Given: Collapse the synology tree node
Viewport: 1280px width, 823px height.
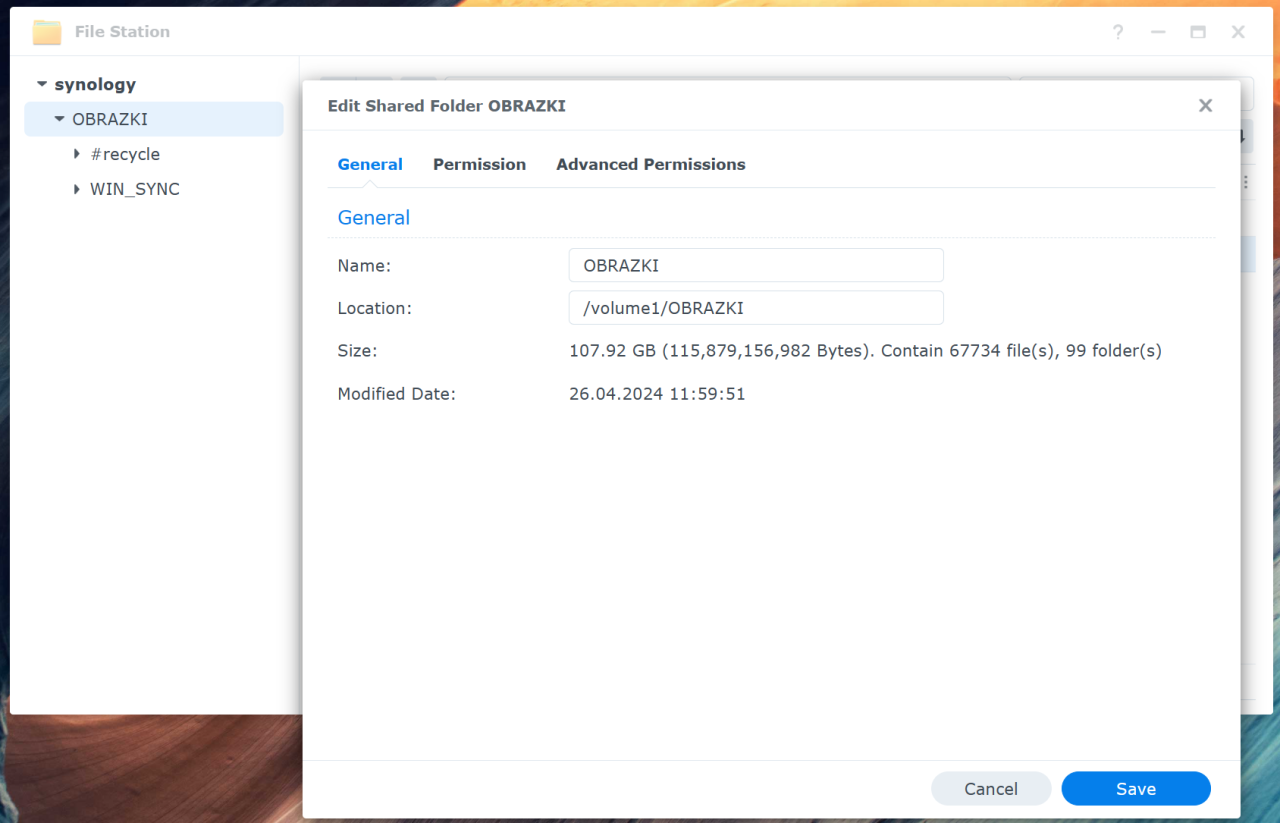Looking at the screenshot, I should click(x=42, y=84).
